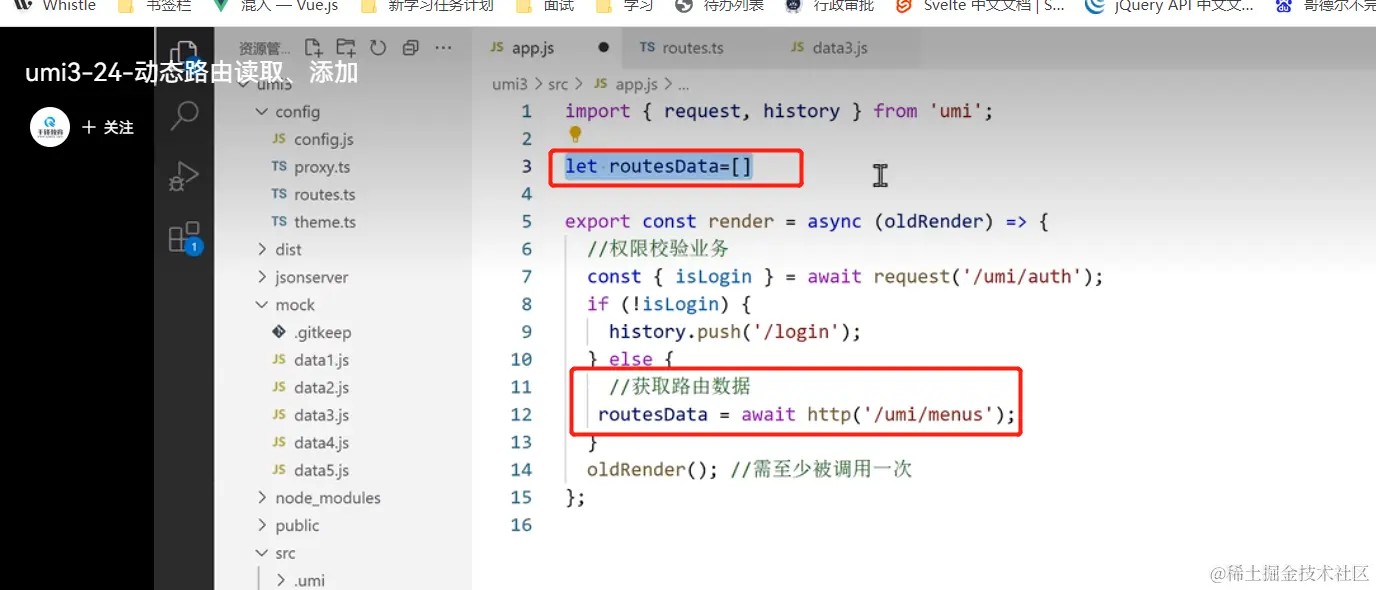
Task: Open proxy.ts in the file tree
Action: tap(311, 167)
